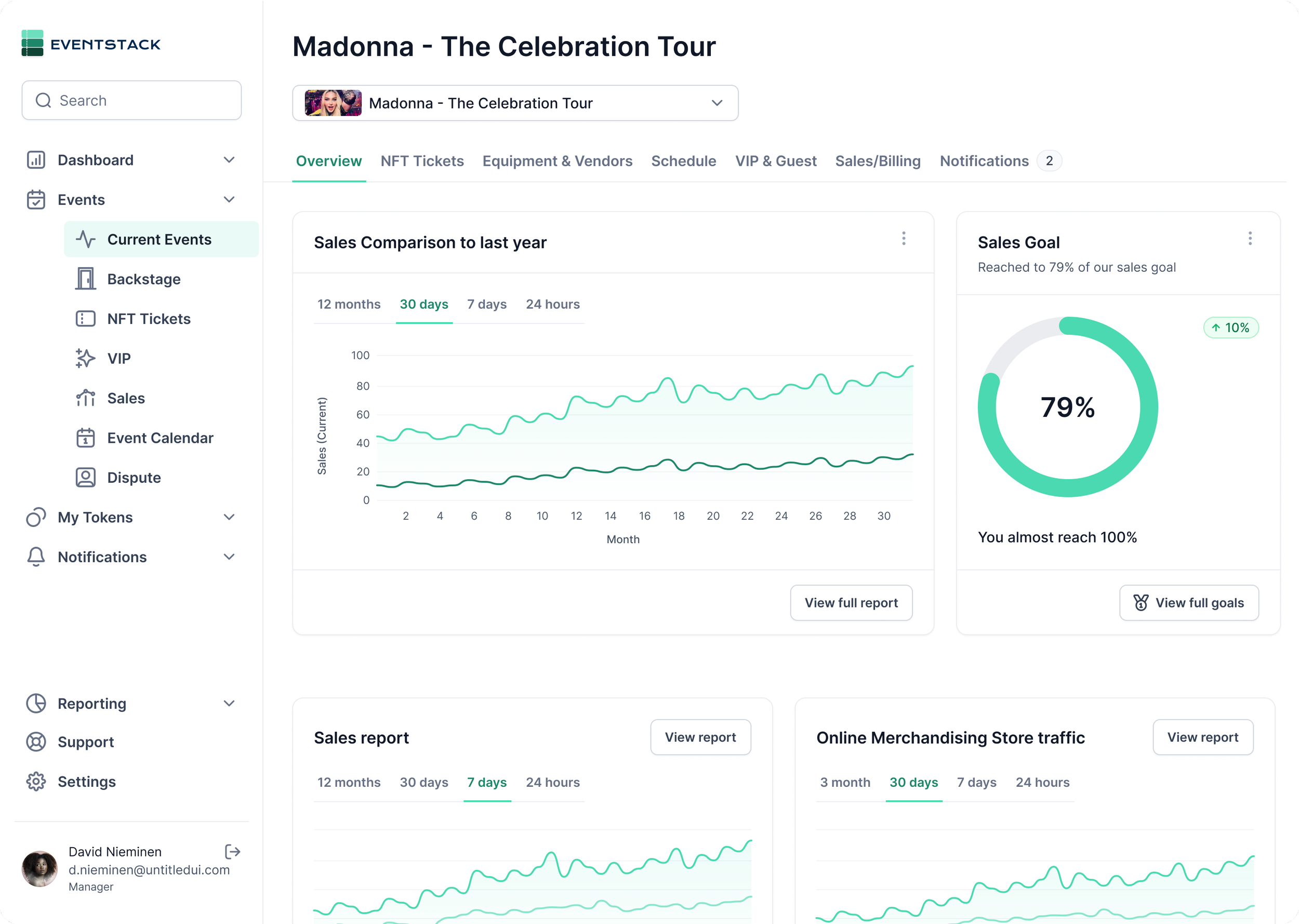
Task: Open Sales Comparison card options menu
Action: click(x=904, y=239)
